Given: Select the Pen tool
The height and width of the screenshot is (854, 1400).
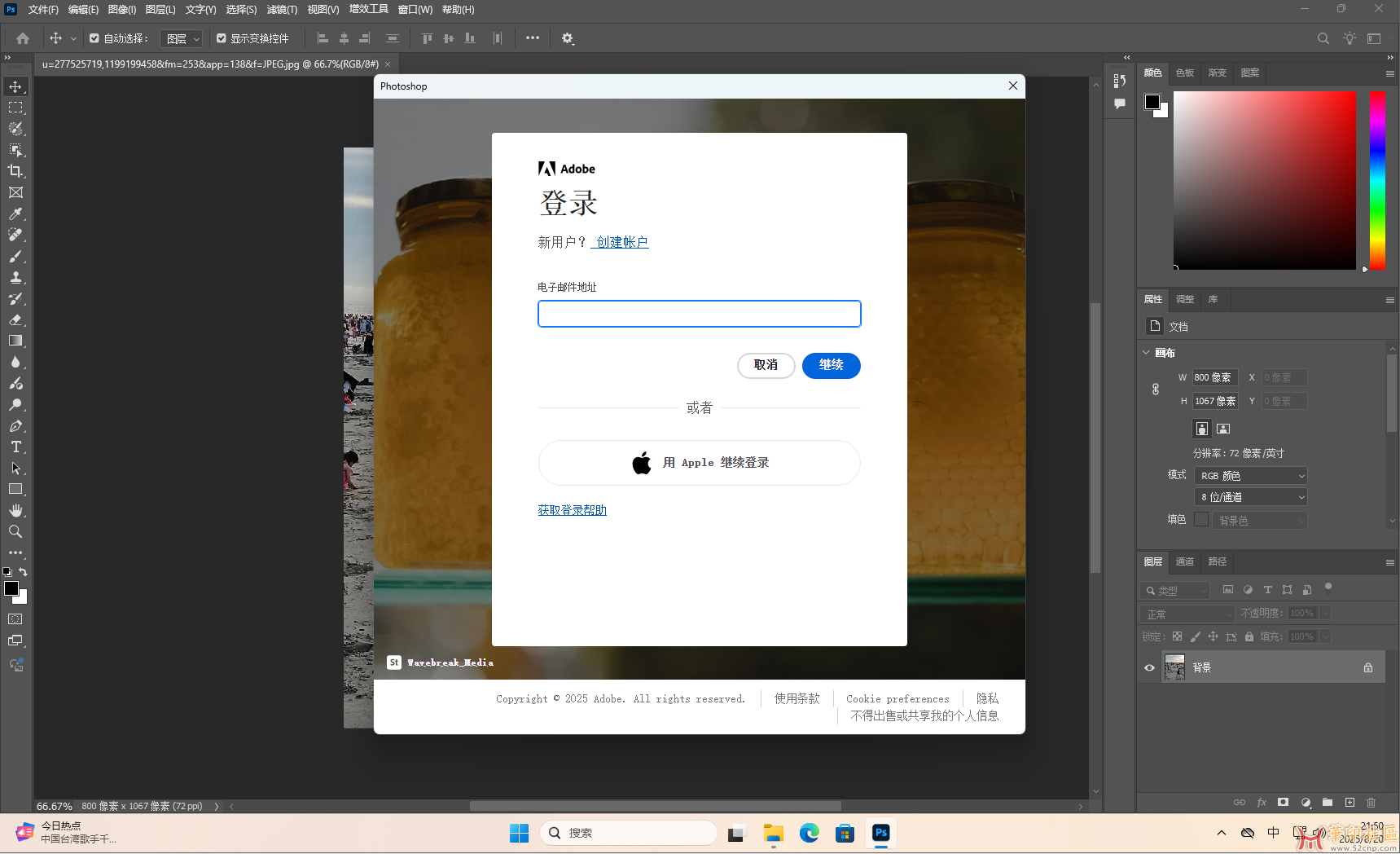Looking at the screenshot, I should click(15, 425).
